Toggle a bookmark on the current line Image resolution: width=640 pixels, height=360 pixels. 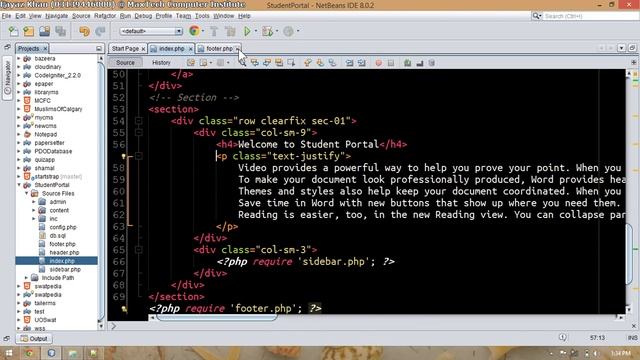[x=332, y=63]
